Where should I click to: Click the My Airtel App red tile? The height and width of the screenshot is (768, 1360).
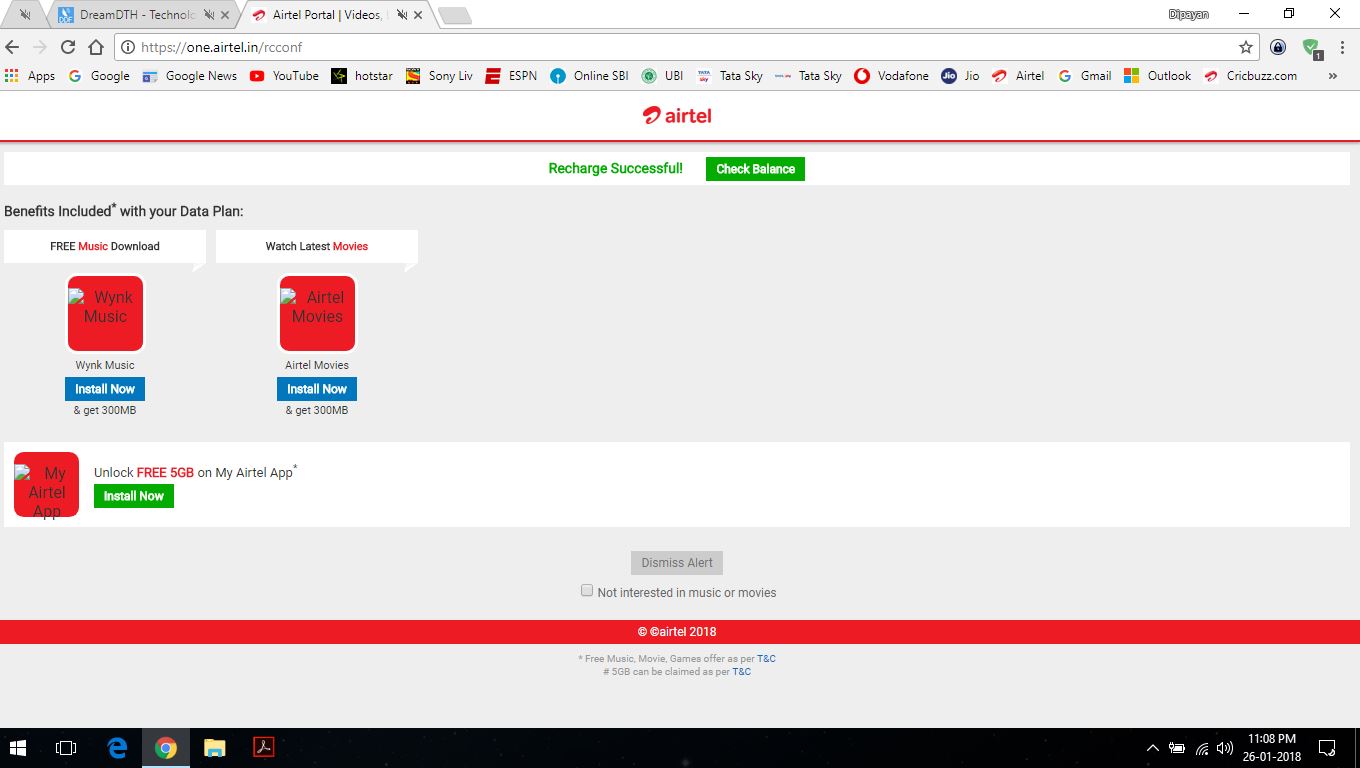coord(46,485)
